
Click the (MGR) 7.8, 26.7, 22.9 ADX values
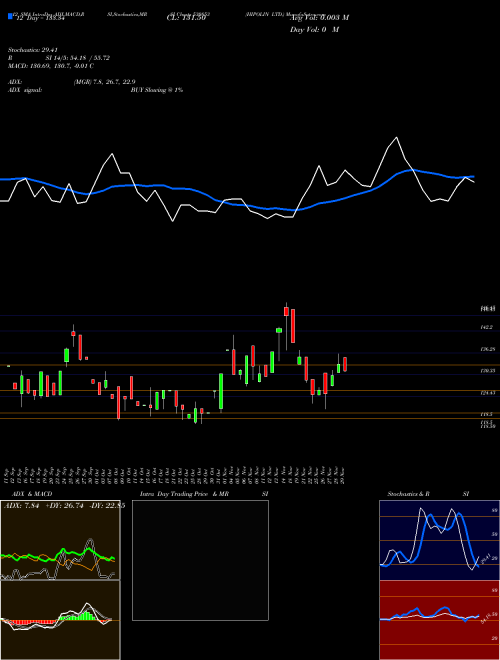click(x=104, y=82)
